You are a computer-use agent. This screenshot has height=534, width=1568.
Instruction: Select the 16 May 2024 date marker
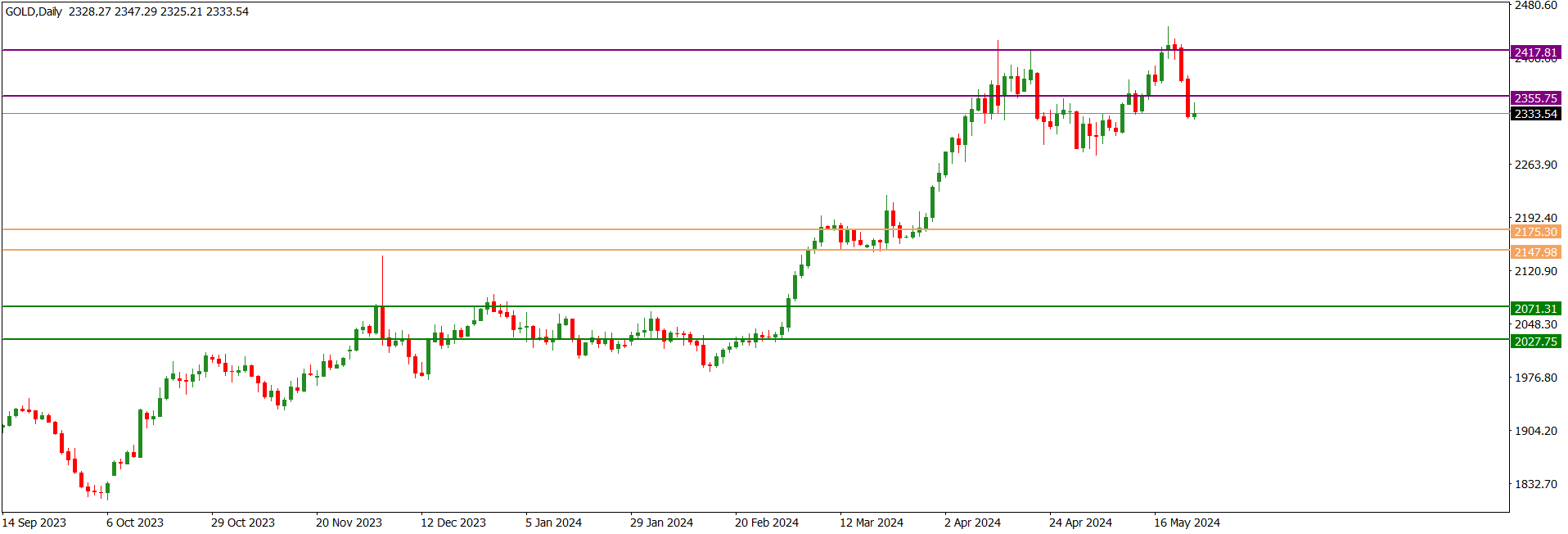[1187, 523]
